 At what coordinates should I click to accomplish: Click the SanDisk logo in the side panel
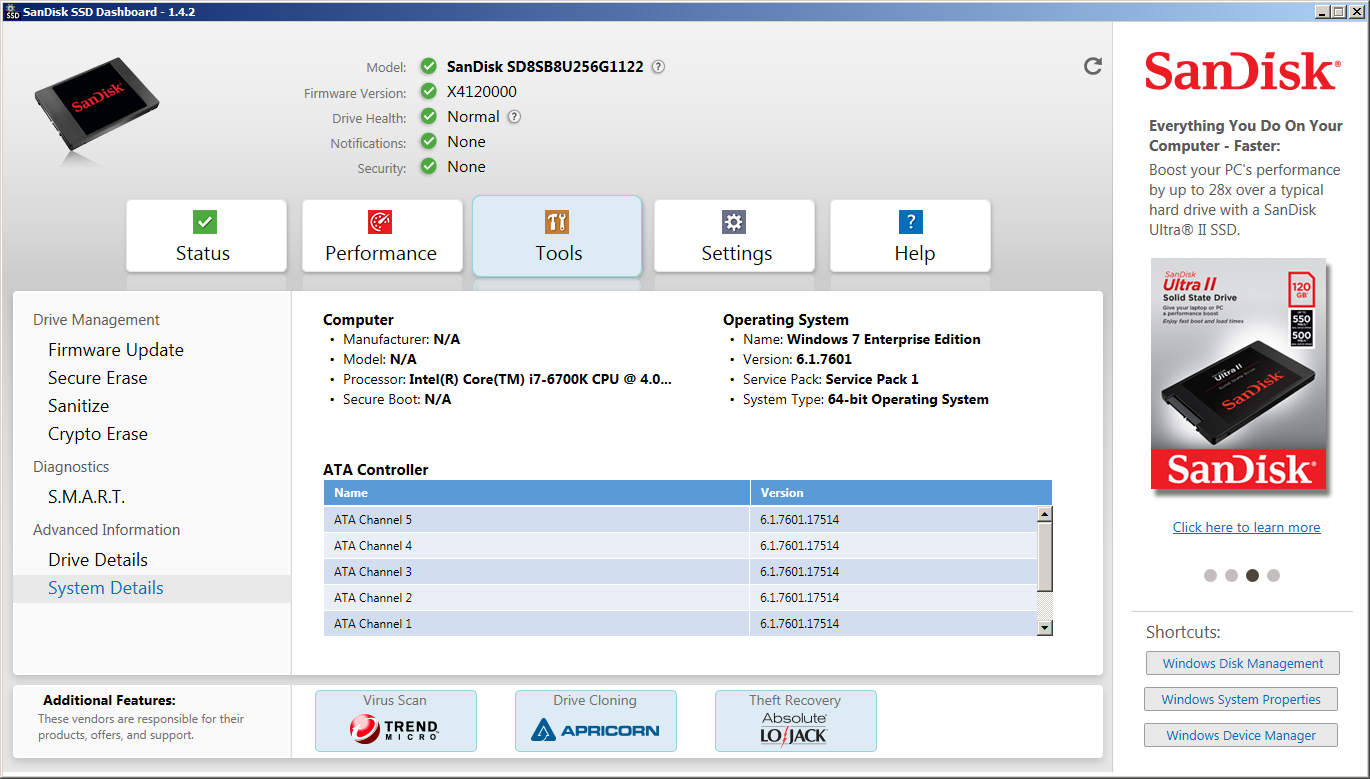tap(1241, 72)
